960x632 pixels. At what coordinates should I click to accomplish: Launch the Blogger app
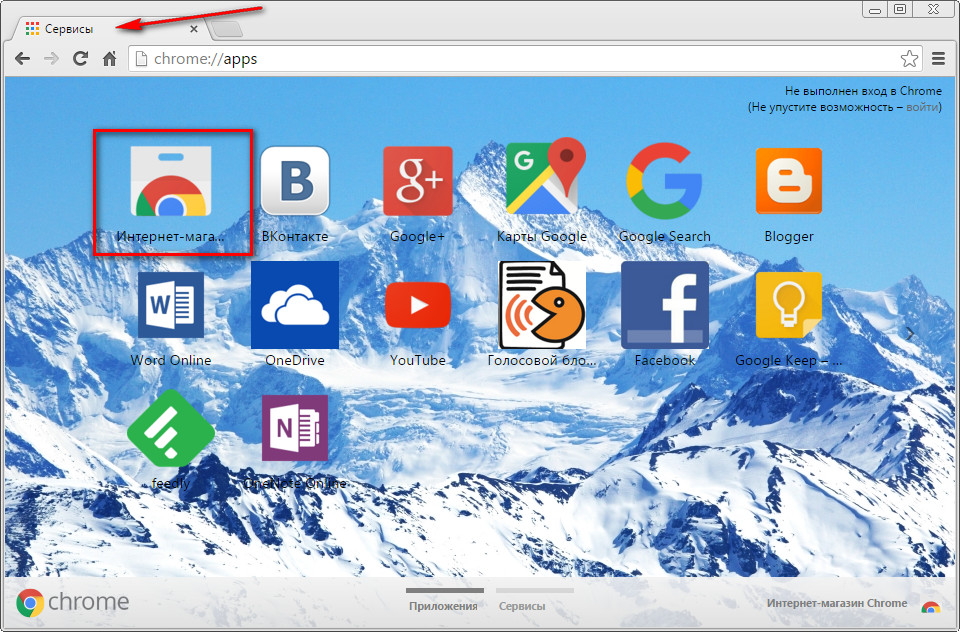pyautogui.click(x=789, y=181)
